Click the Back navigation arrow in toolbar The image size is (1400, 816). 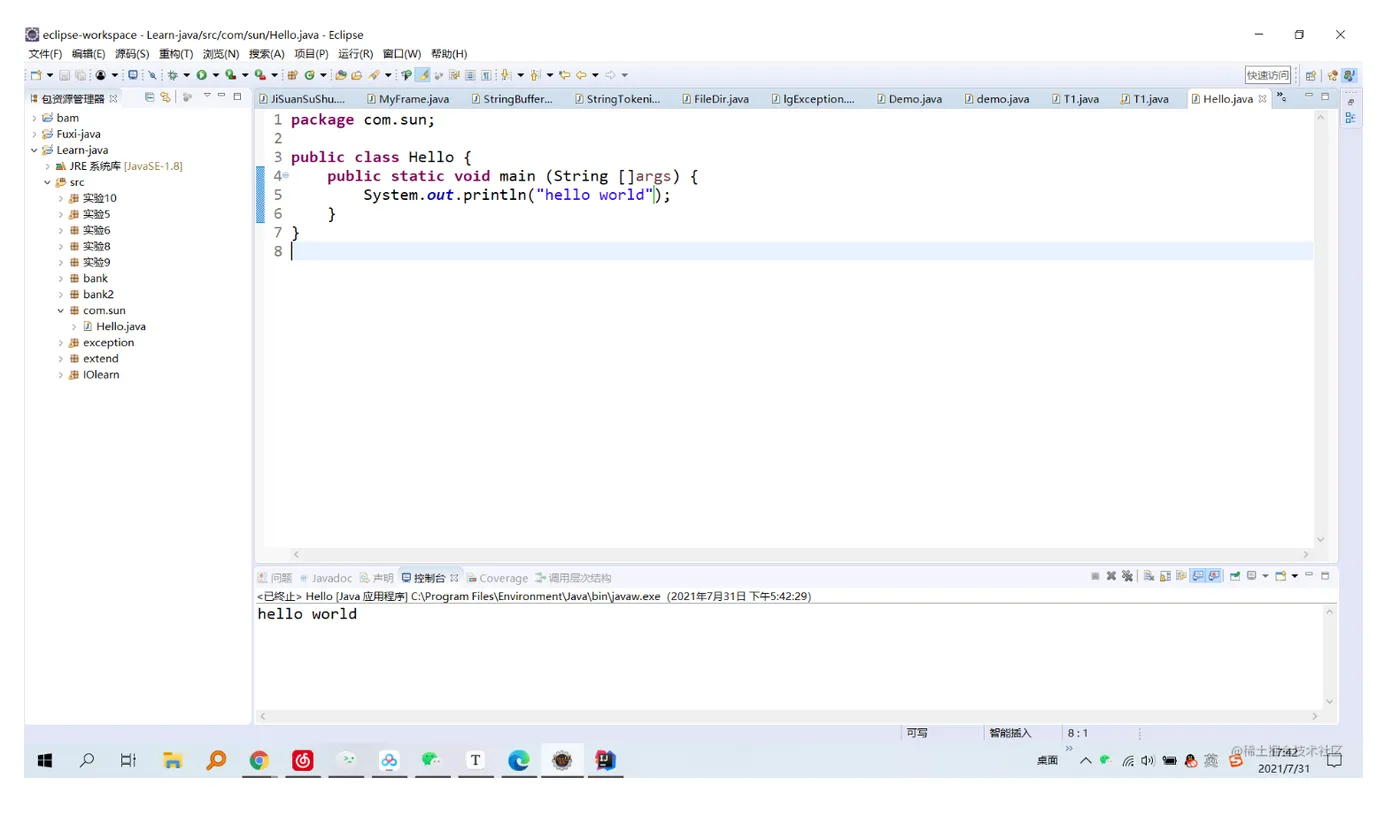[581, 75]
